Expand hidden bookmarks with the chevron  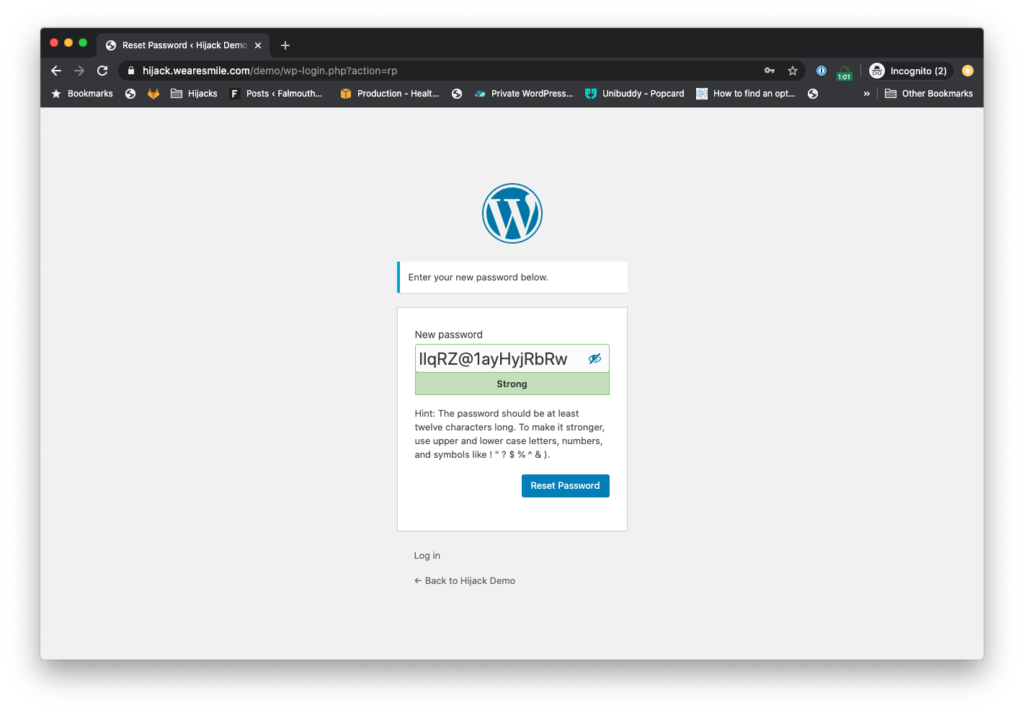[867, 93]
